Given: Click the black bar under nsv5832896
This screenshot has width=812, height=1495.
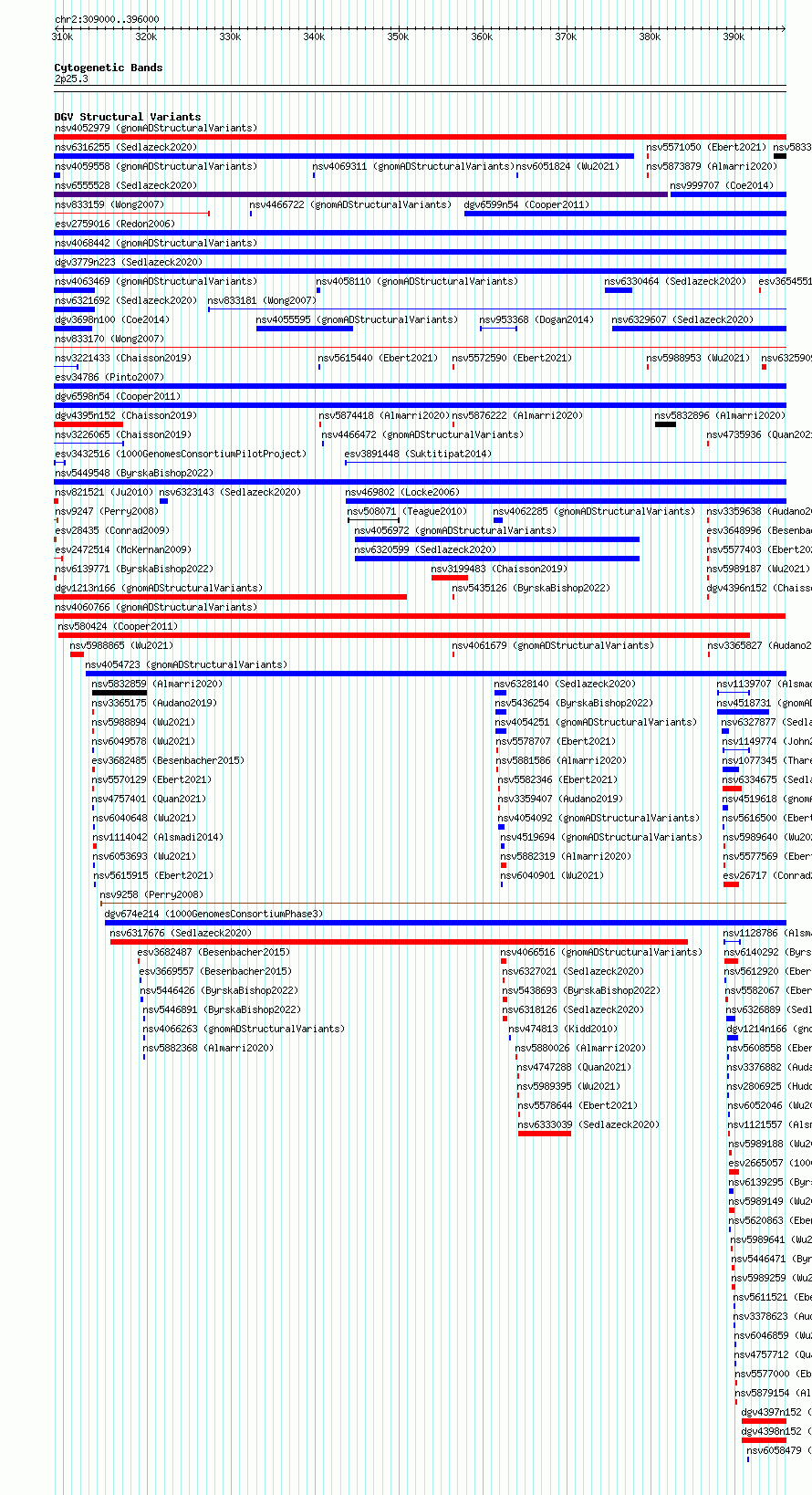Looking at the screenshot, I should 665,424.
